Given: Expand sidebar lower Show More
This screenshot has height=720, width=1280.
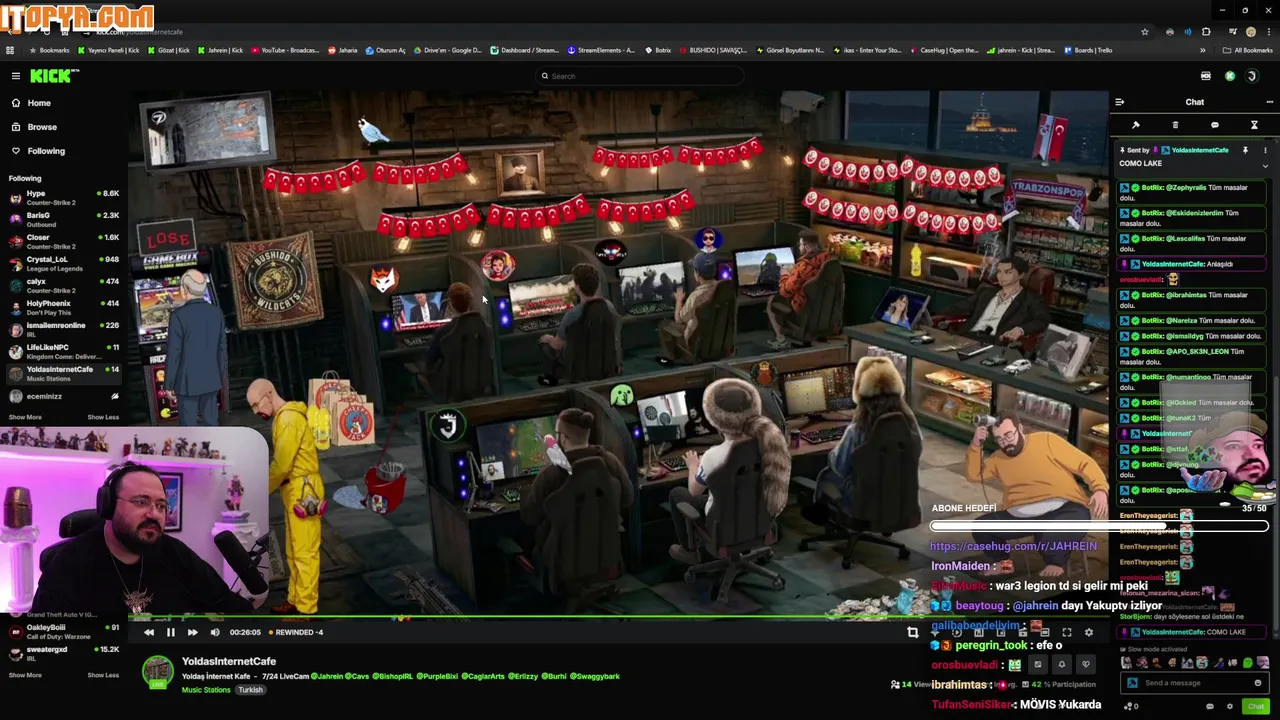Looking at the screenshot, I should coord(25,675).
